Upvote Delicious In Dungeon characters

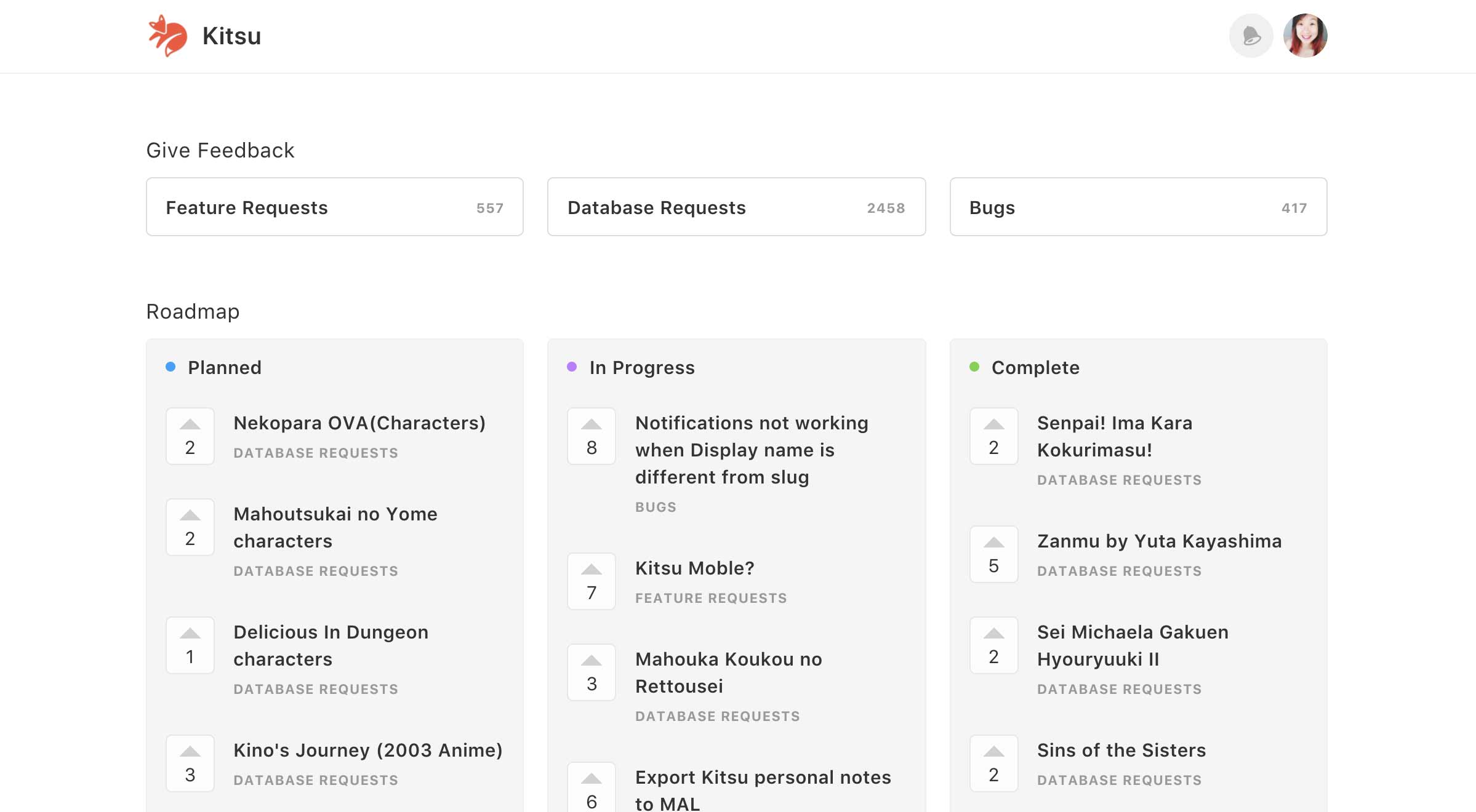click(190, 645)
